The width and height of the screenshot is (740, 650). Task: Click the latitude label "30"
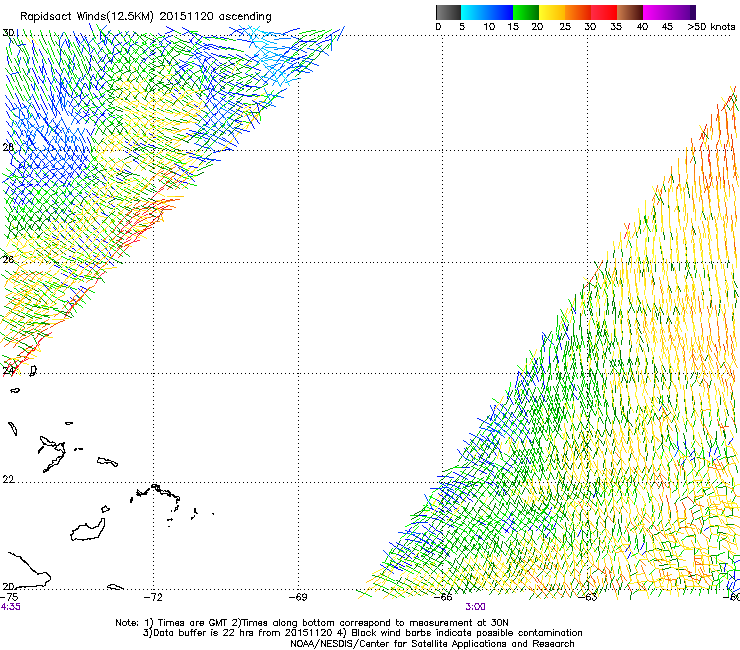pos(8,33)
